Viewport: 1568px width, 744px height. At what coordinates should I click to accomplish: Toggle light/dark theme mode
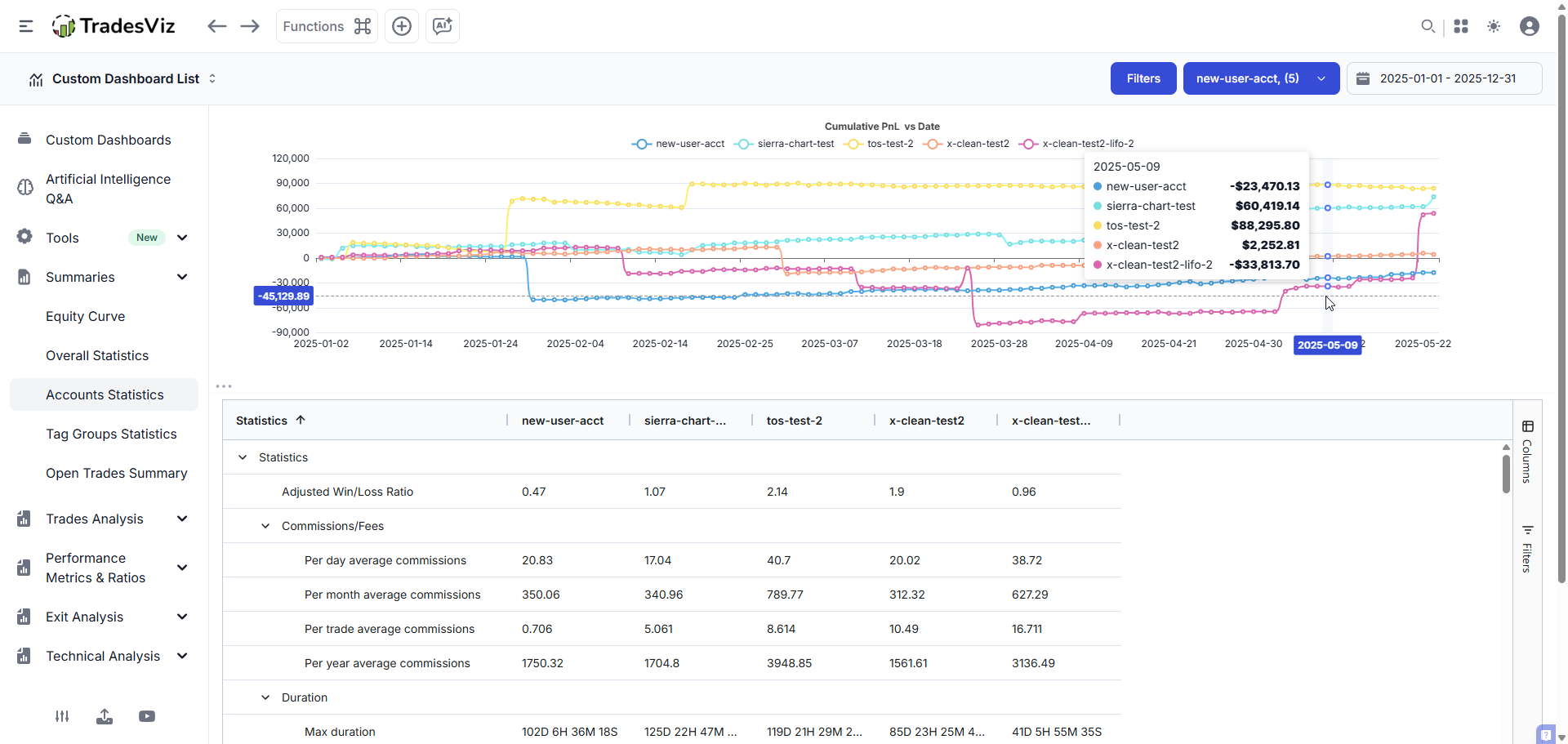1494,26
